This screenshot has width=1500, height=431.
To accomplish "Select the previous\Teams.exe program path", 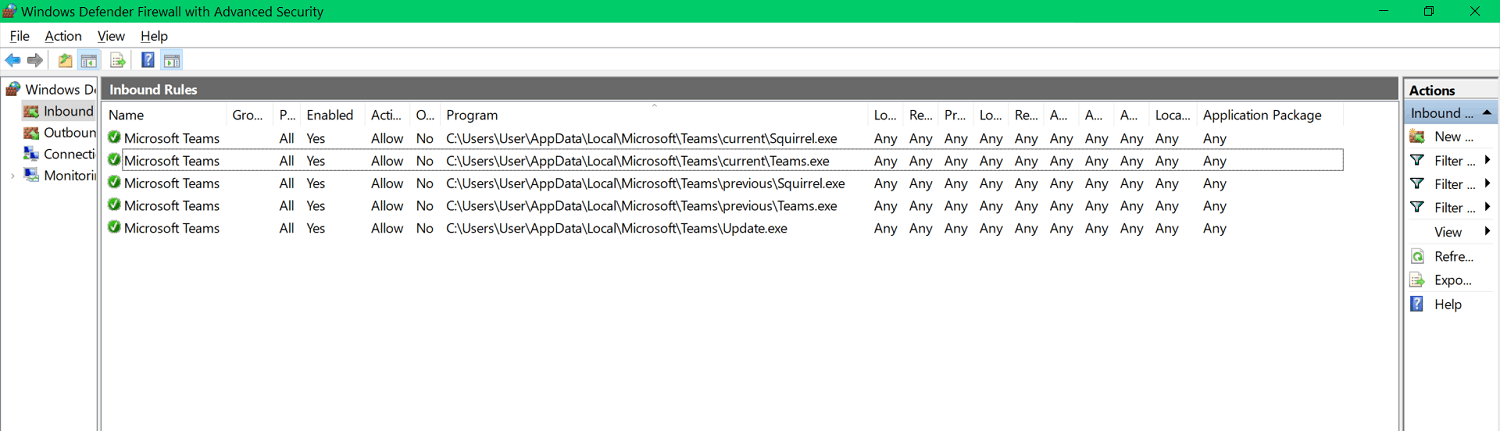I will (641, 206).
